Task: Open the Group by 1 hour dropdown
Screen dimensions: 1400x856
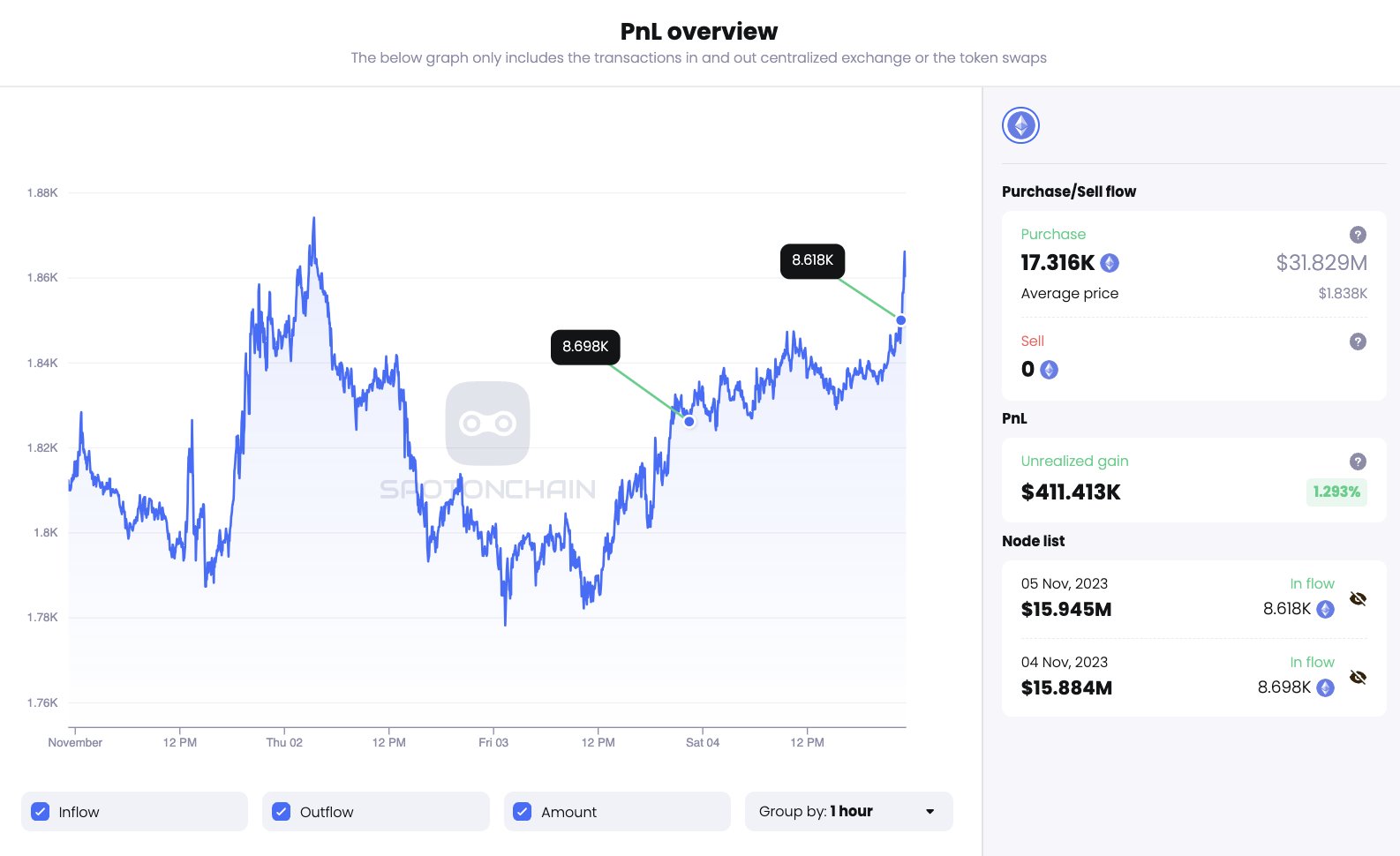Action: click(x=847, y=812)
